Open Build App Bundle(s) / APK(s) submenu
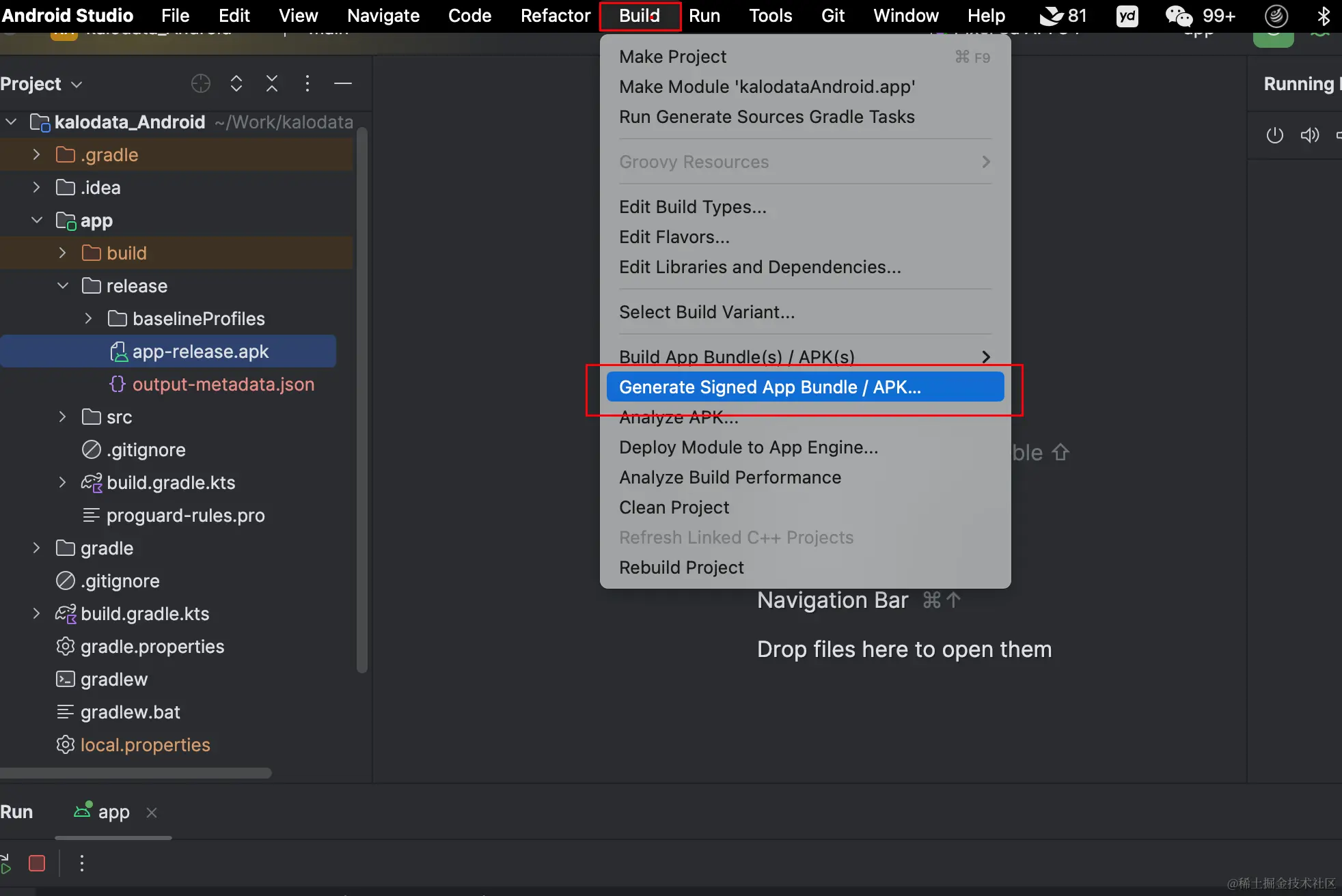 (805, 356)
